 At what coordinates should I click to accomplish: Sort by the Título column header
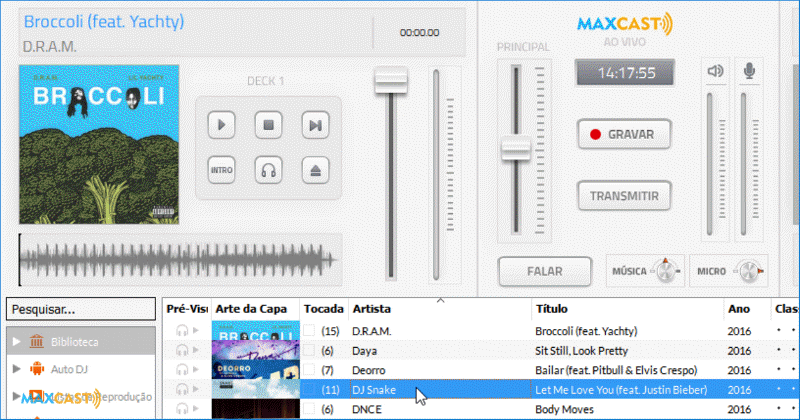pyautogui.click(x=628, y=309)
